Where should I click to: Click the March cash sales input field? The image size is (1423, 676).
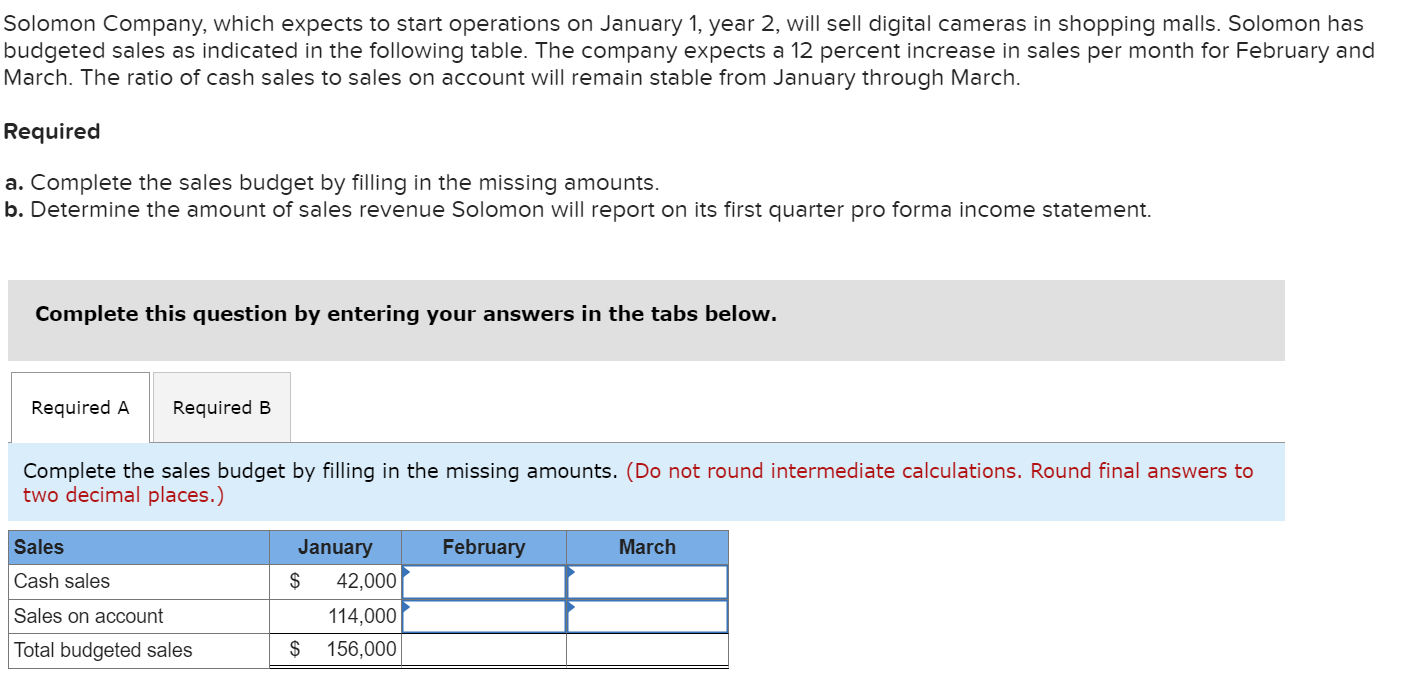[x=646, y=581]
